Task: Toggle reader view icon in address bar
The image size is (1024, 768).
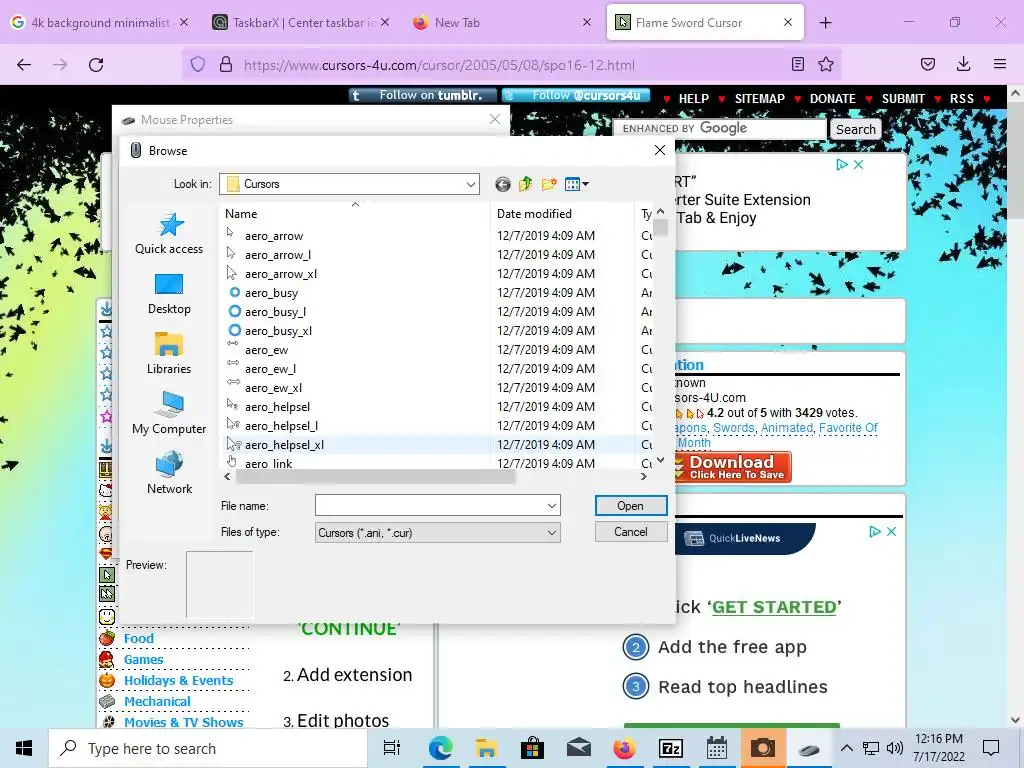Action: coord(797,64)
